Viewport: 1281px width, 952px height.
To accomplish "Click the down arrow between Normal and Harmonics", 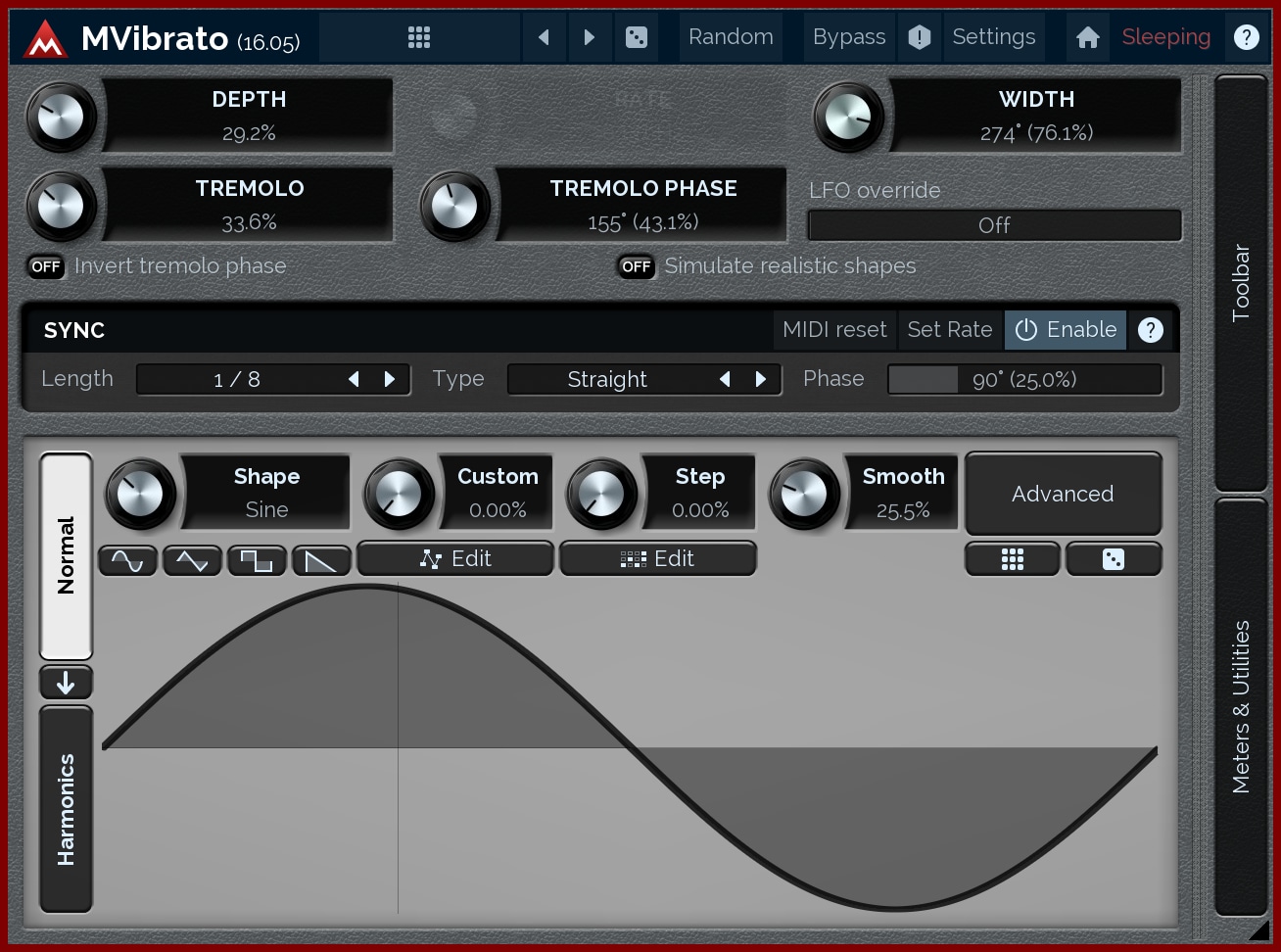I will [x=66, y=682].
